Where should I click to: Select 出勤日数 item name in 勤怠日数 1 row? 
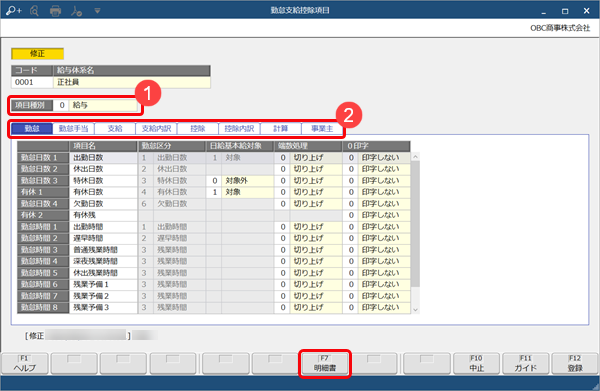tap(103, 158)
